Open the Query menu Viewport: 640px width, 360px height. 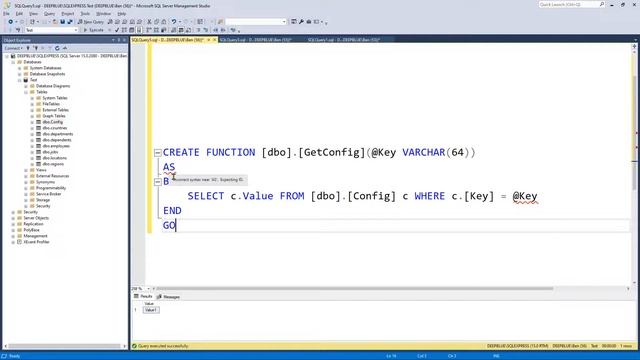(49, 13)
